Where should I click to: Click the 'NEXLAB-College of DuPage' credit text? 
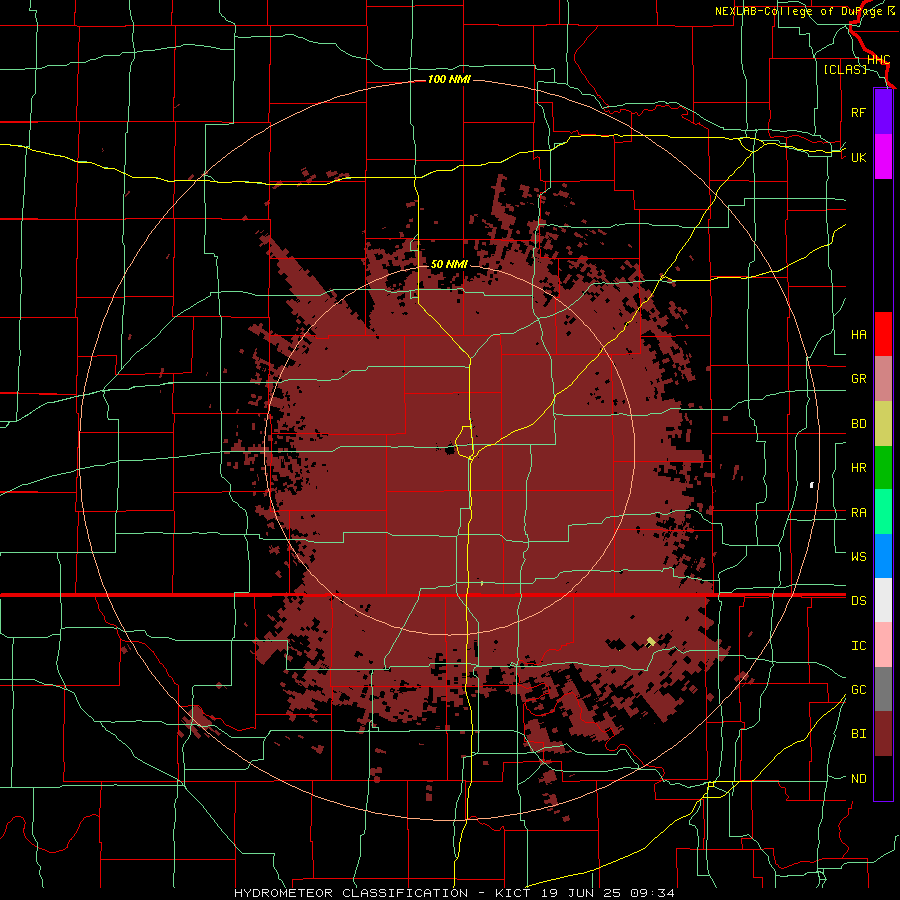[800, 11]
